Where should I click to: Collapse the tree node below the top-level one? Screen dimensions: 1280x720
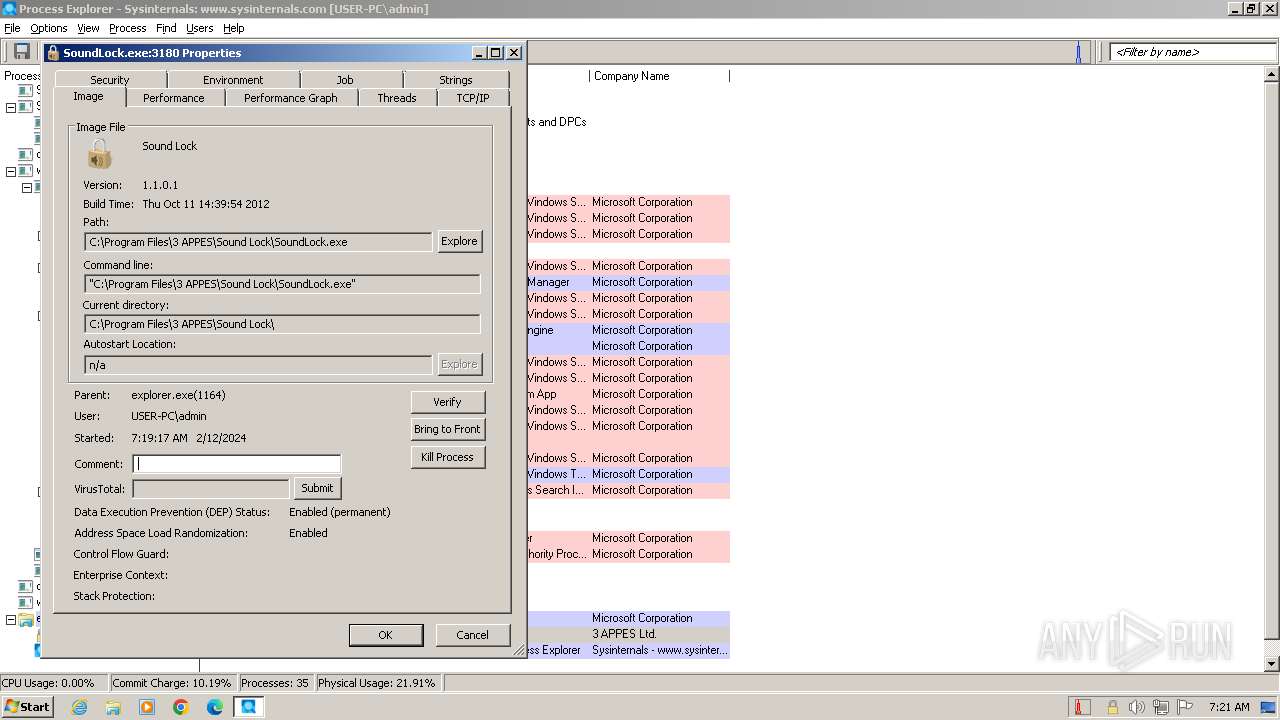click(27, 188)
